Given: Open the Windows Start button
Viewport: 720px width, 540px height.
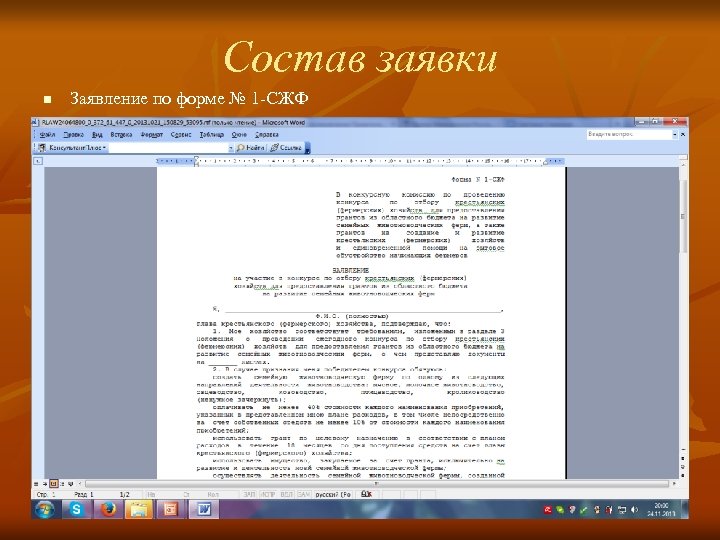Looking at the screenshot, I should 45,509.
